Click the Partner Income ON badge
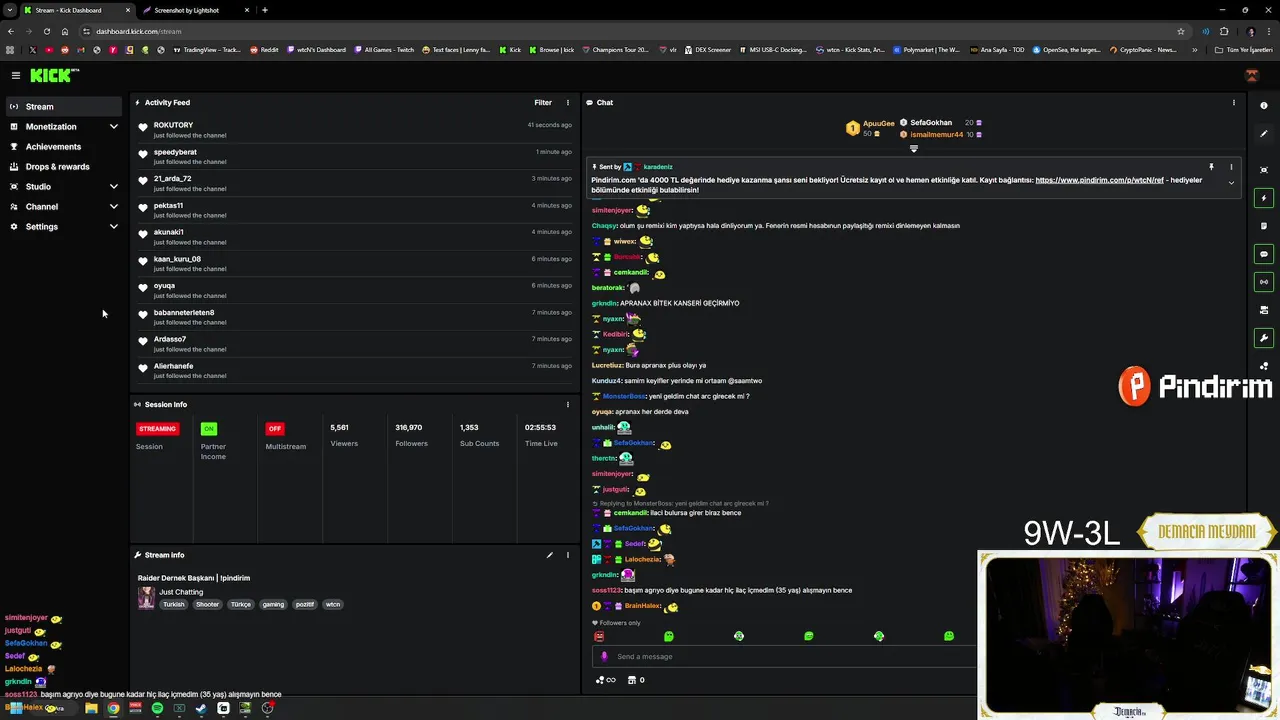Screen dimensions: 1280x720 tap(208, 428)
